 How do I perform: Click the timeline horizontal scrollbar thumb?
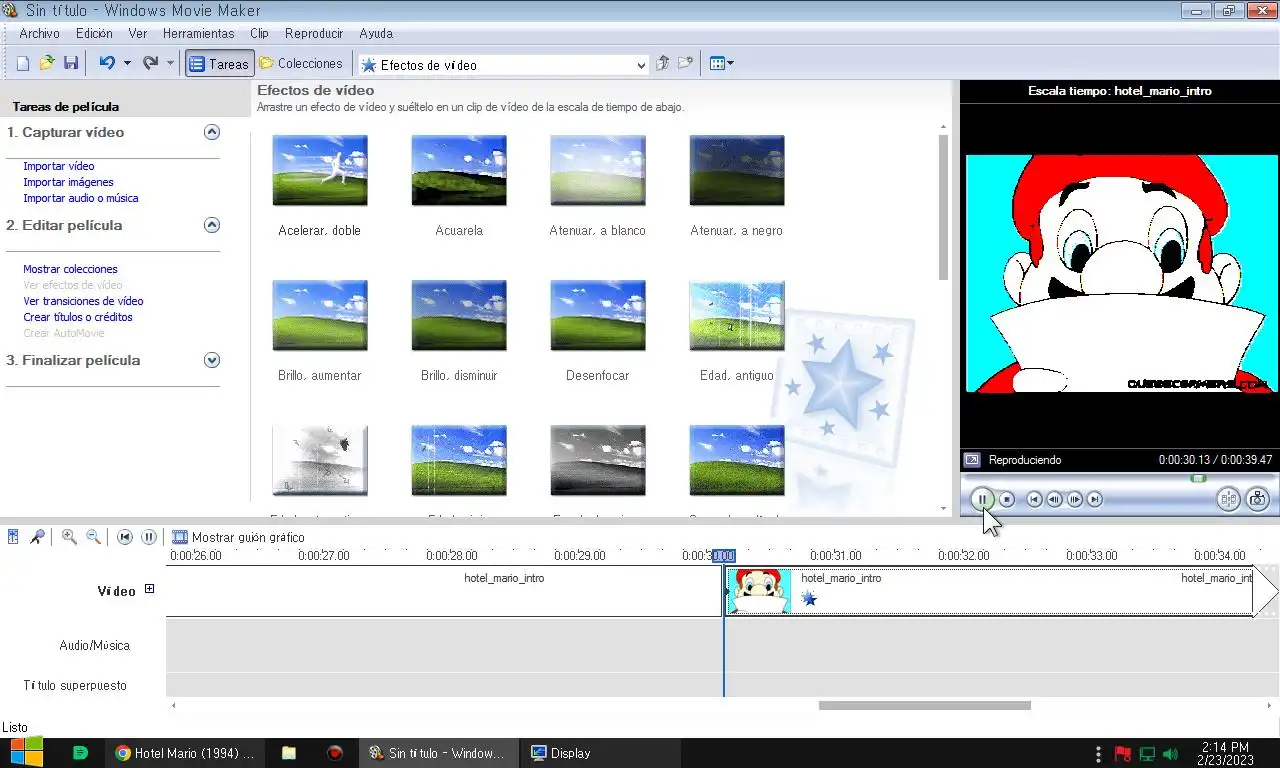click(x=924, y=705)
